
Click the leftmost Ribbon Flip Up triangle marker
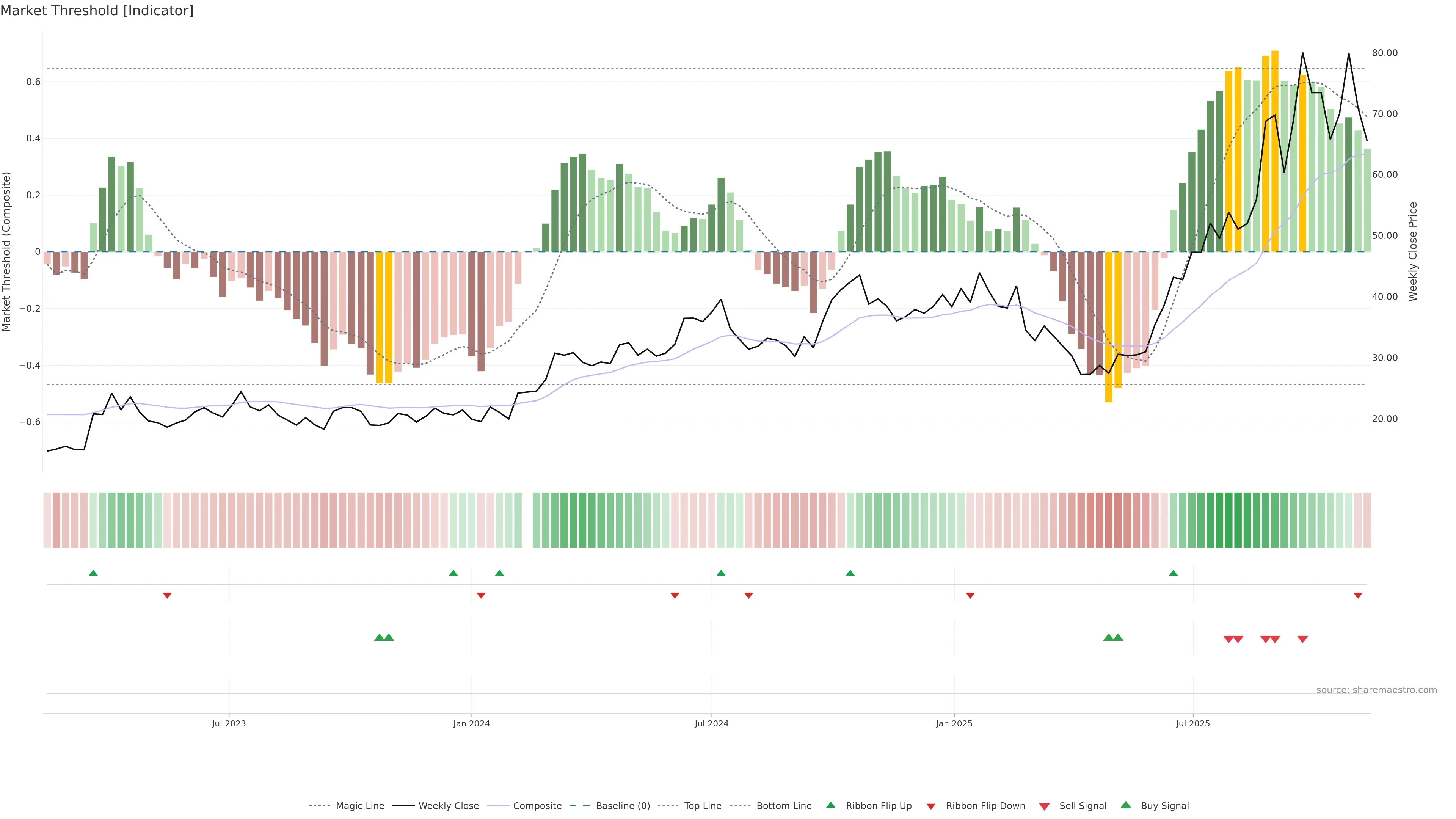pyautogui.click(x=93, y=573)
